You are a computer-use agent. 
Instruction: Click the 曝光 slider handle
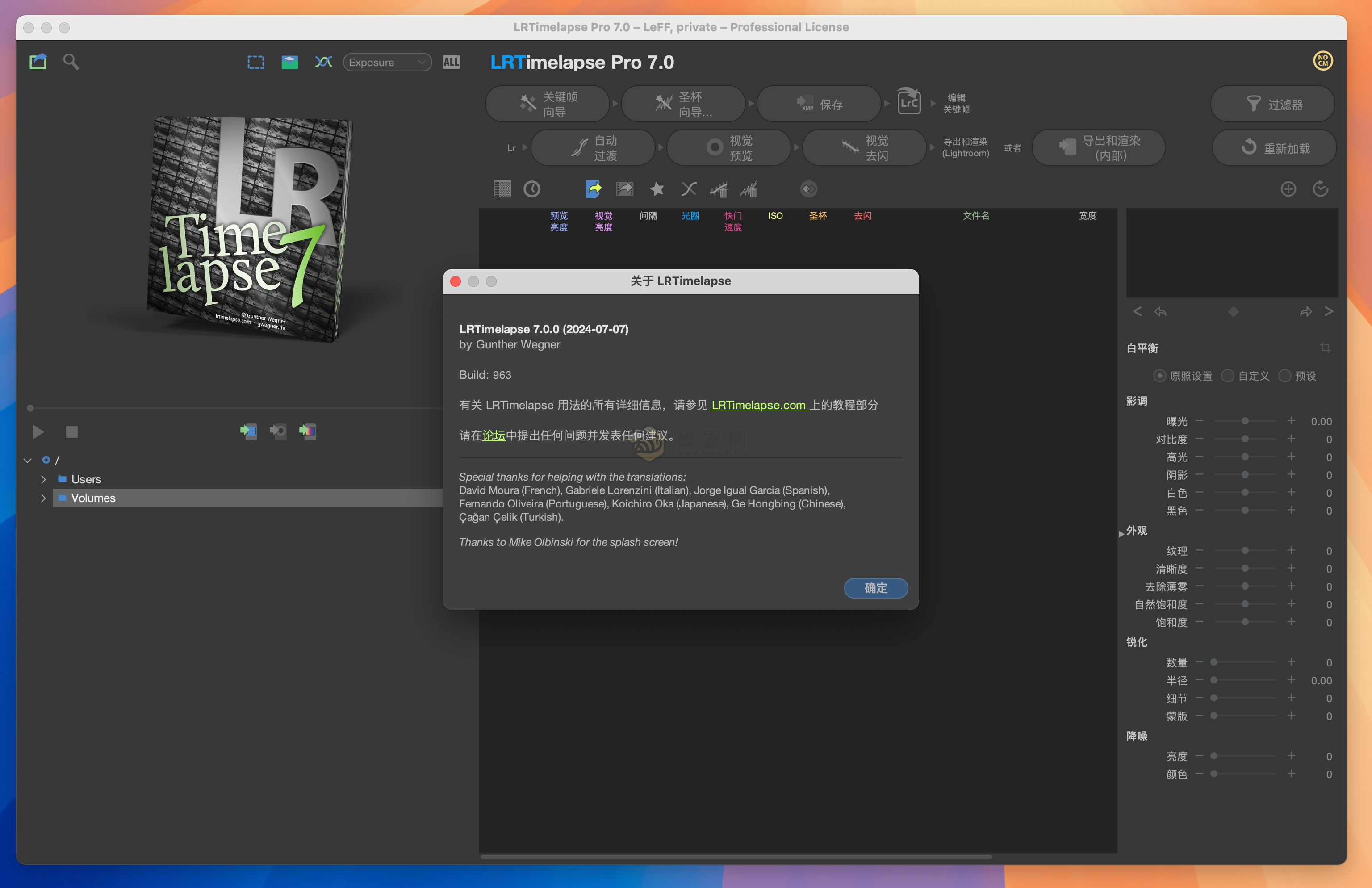1245,421
